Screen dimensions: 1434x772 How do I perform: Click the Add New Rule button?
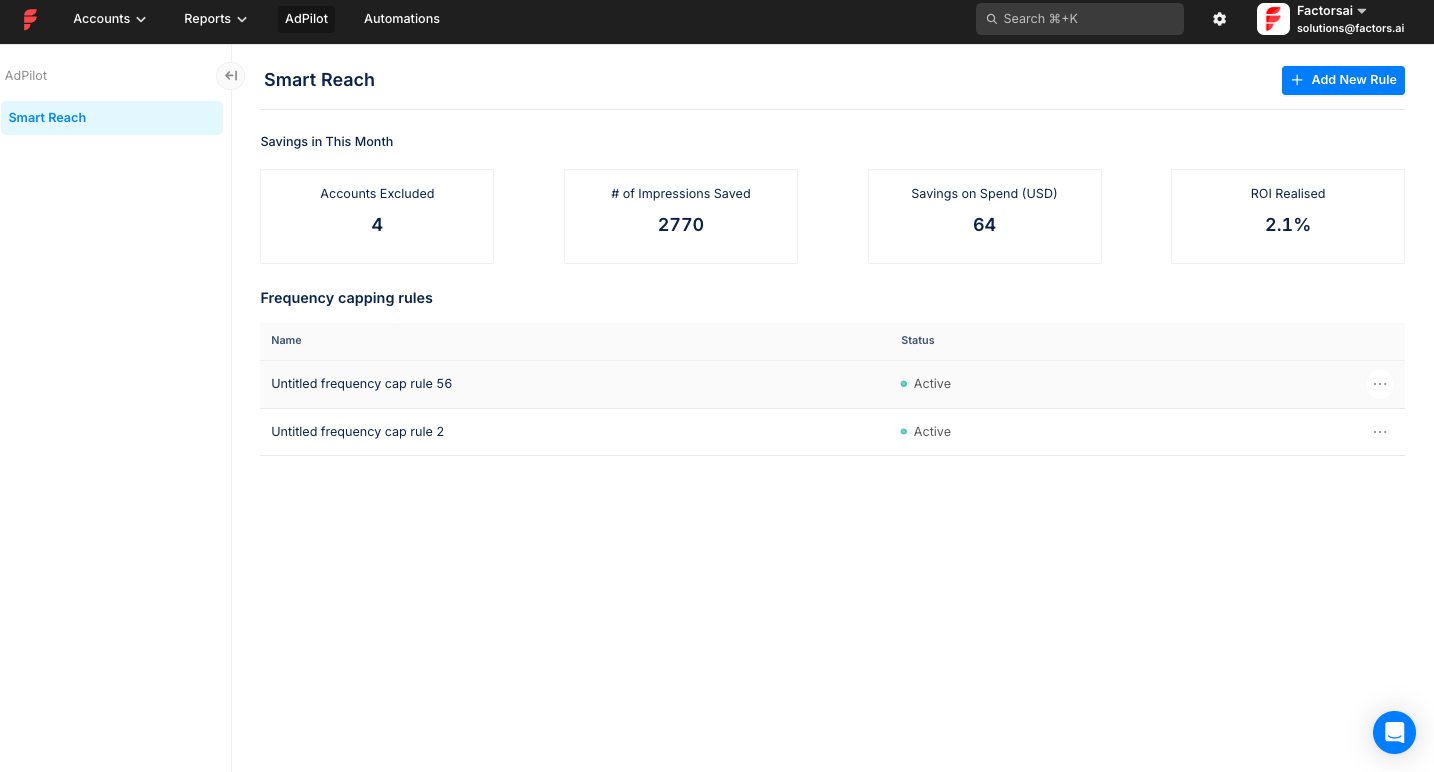click(x=1342, y=80)
